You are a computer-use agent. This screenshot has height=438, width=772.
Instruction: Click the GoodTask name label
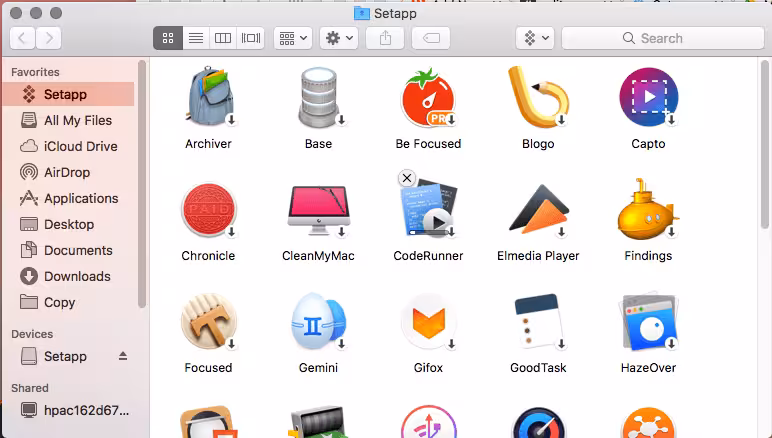[538, 368]
